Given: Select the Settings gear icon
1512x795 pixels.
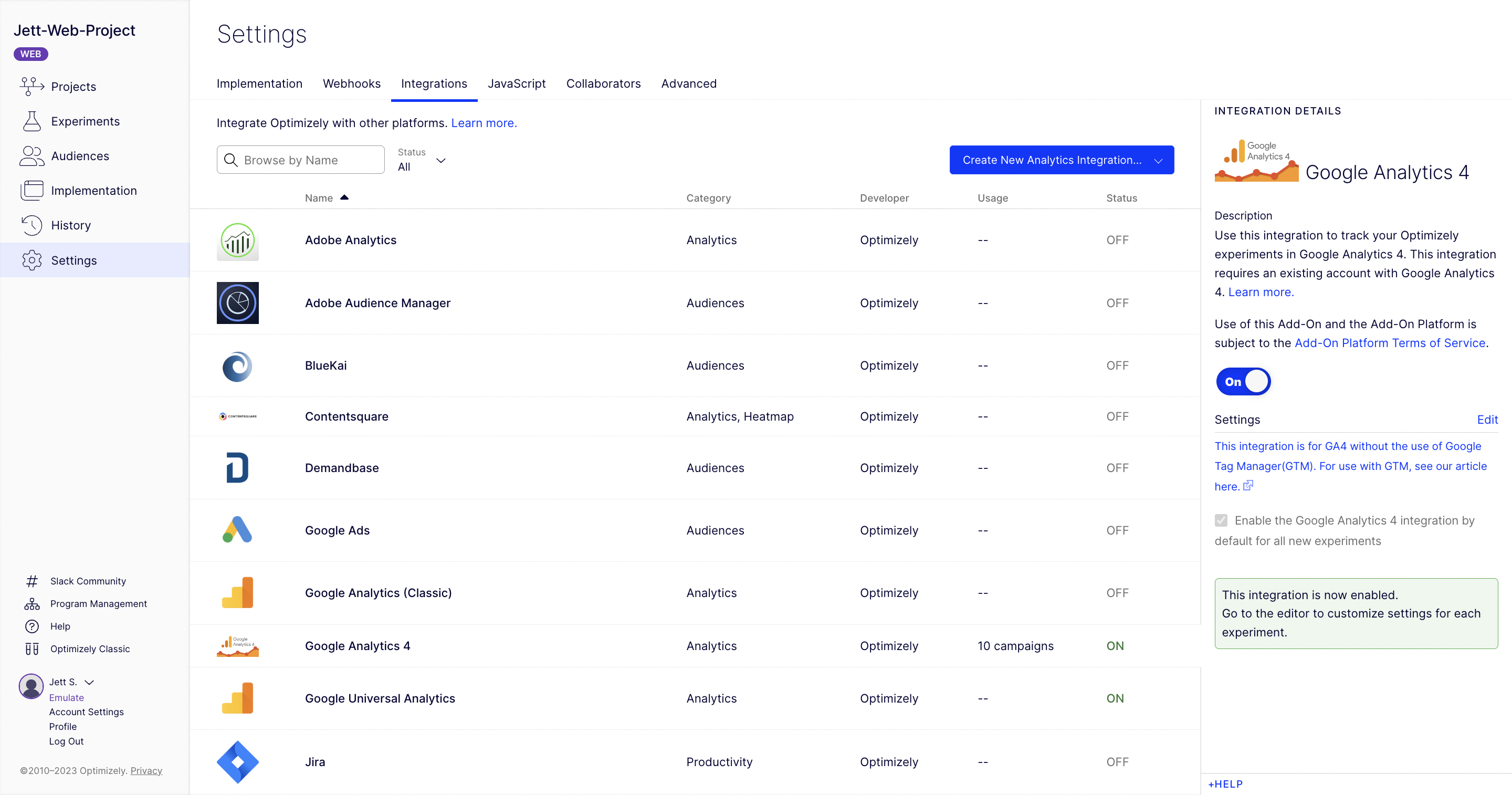Looking at the screenshot, I should (x=31, y=260).
